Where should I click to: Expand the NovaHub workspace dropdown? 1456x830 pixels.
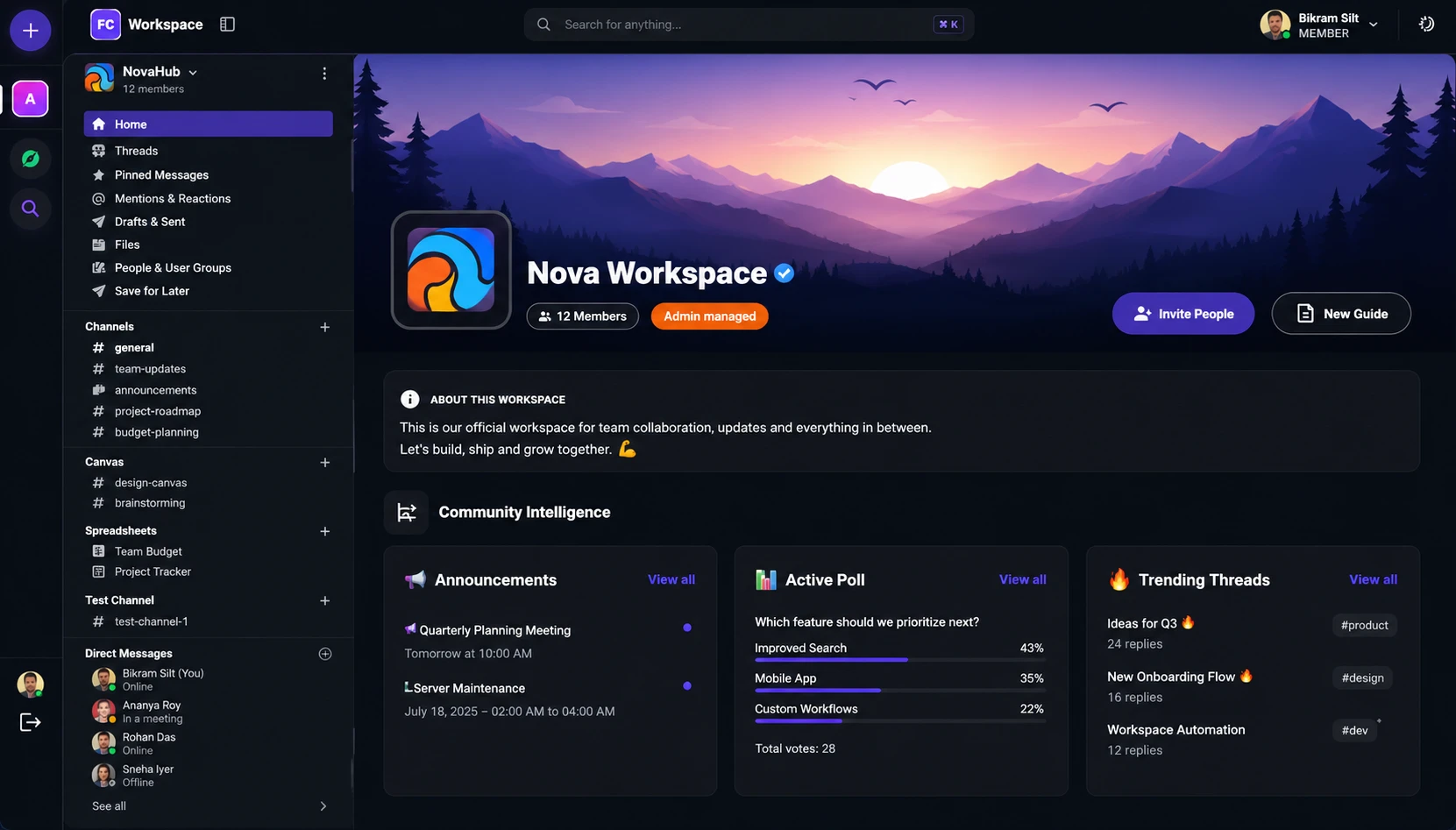click(193, 73)
